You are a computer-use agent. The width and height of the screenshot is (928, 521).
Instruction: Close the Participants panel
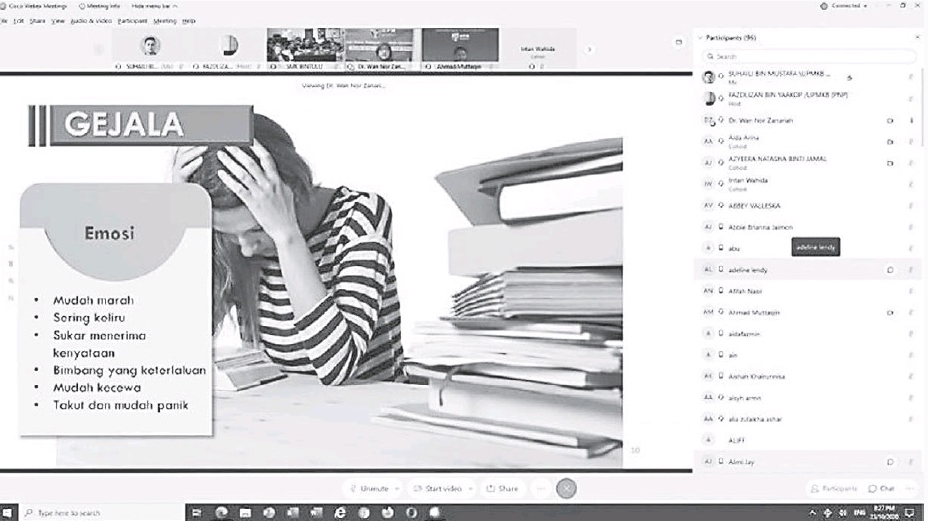click(917, 37)
